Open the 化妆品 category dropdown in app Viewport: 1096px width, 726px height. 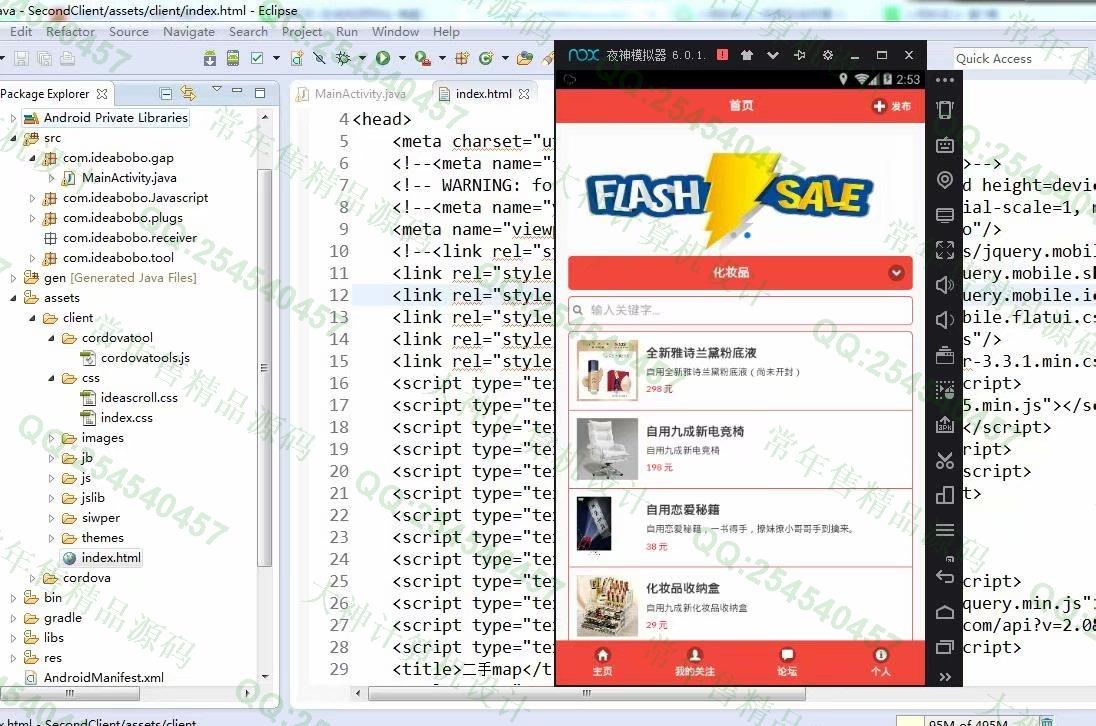pyautogui.click(x=740, y=273)
